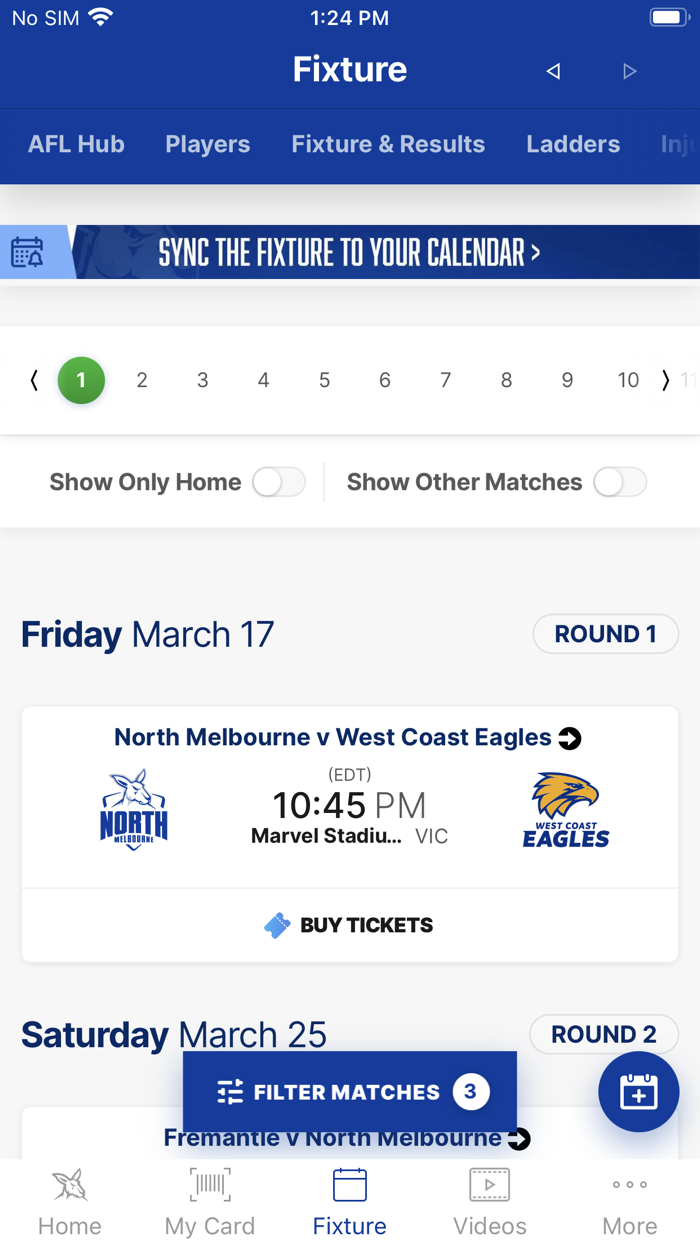This screenshot has width=700, height=1244.
Task: Switch to the Ladders tab
Action: tap(573, 144)
